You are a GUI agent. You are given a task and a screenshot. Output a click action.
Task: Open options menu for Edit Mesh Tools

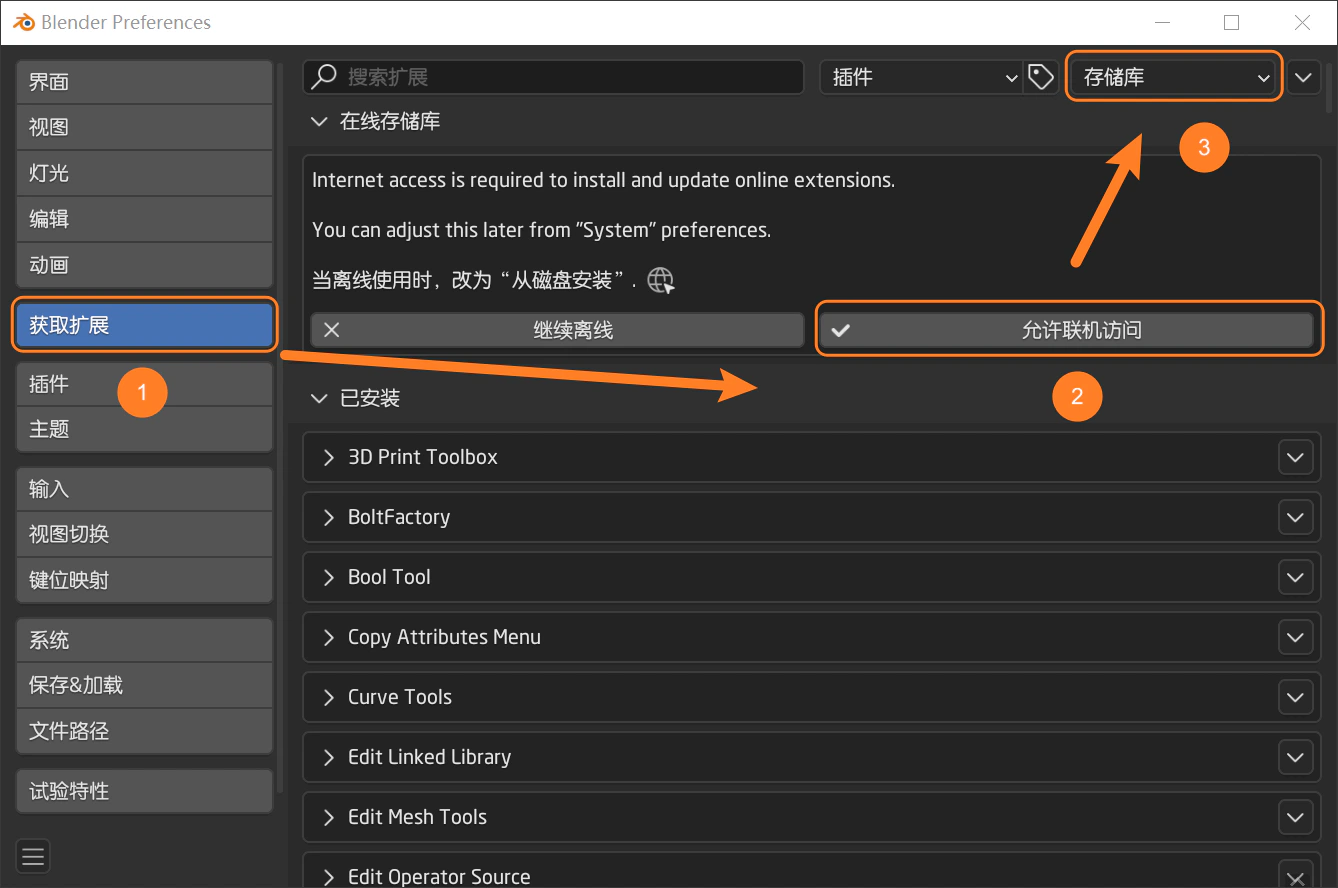(x=1295, y=817)
